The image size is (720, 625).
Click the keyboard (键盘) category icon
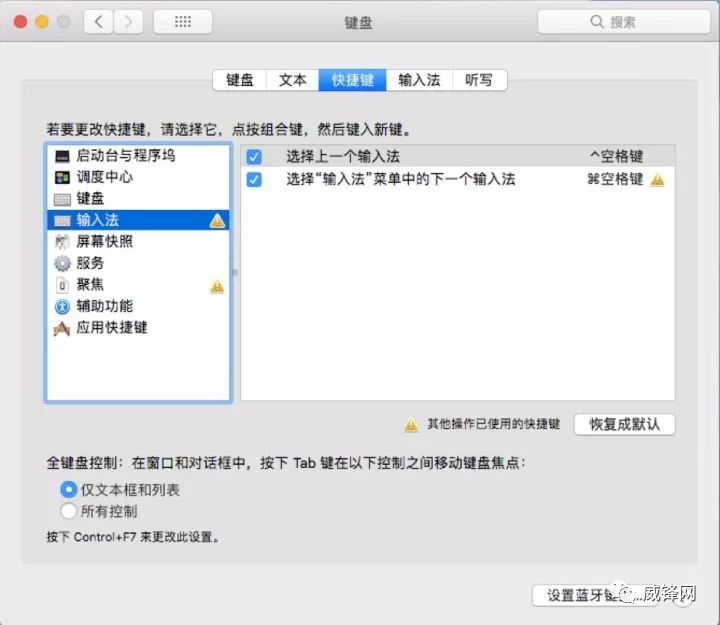pyautogui.click(x=62, y=199)
